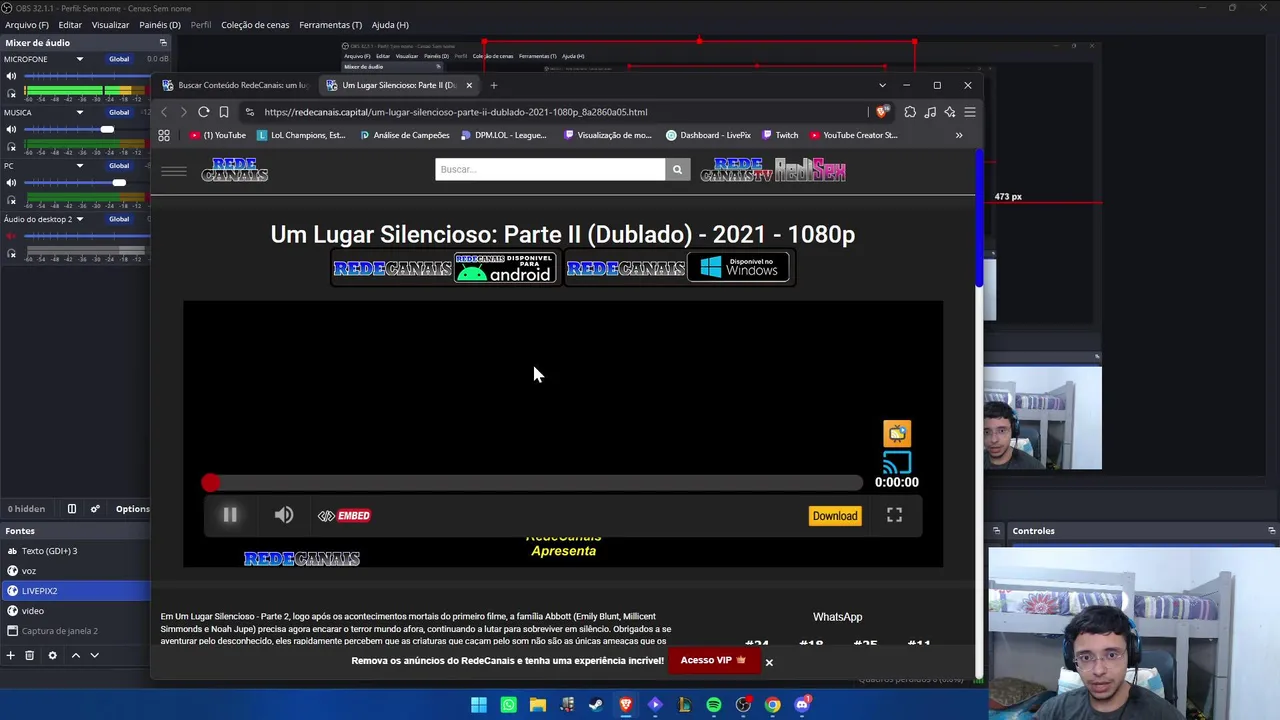The image size is (1280, 720).
Task: Toggle monitoring headphone icon for MICROFONE
Action: [x=12, y=94]
